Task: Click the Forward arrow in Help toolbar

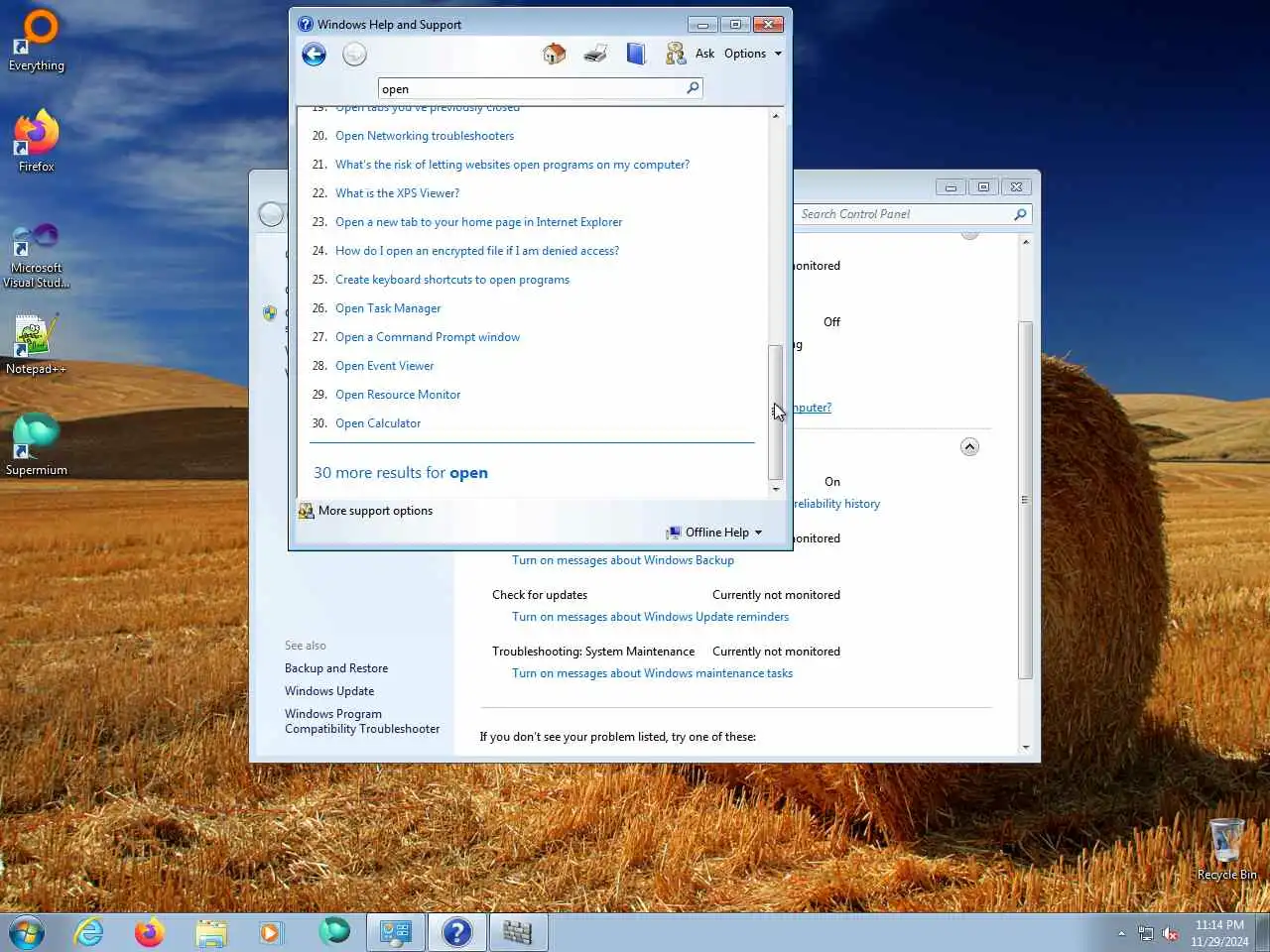Action: (x=354, y=55)
